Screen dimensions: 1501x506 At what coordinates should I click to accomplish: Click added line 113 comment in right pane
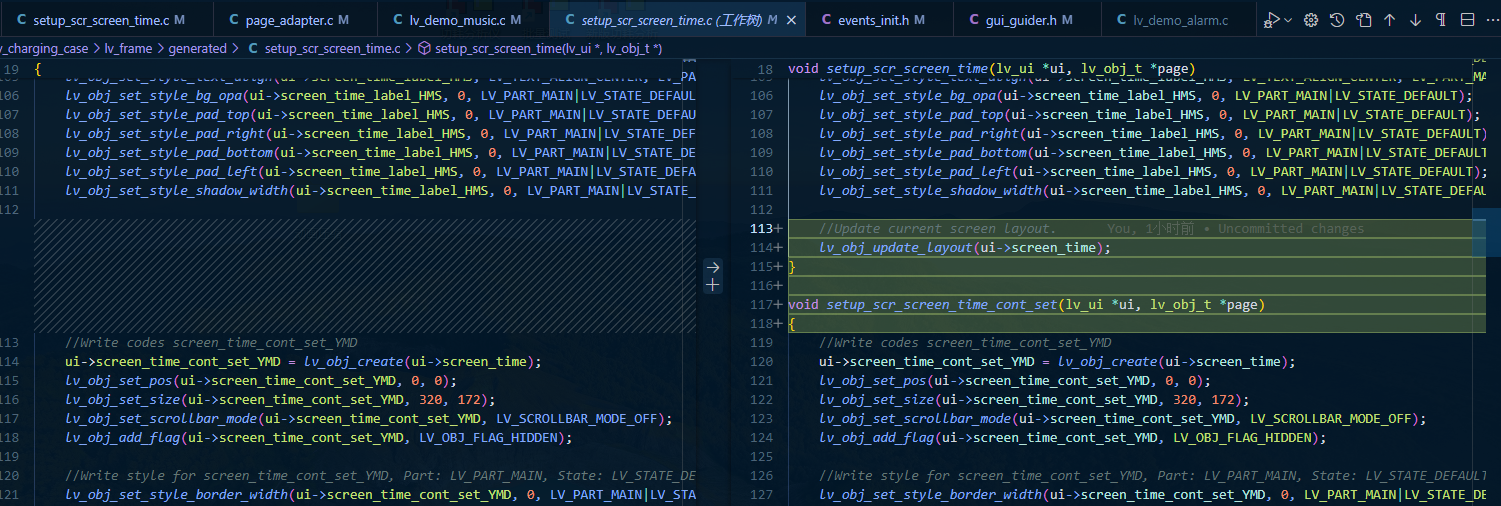[937, 229]
